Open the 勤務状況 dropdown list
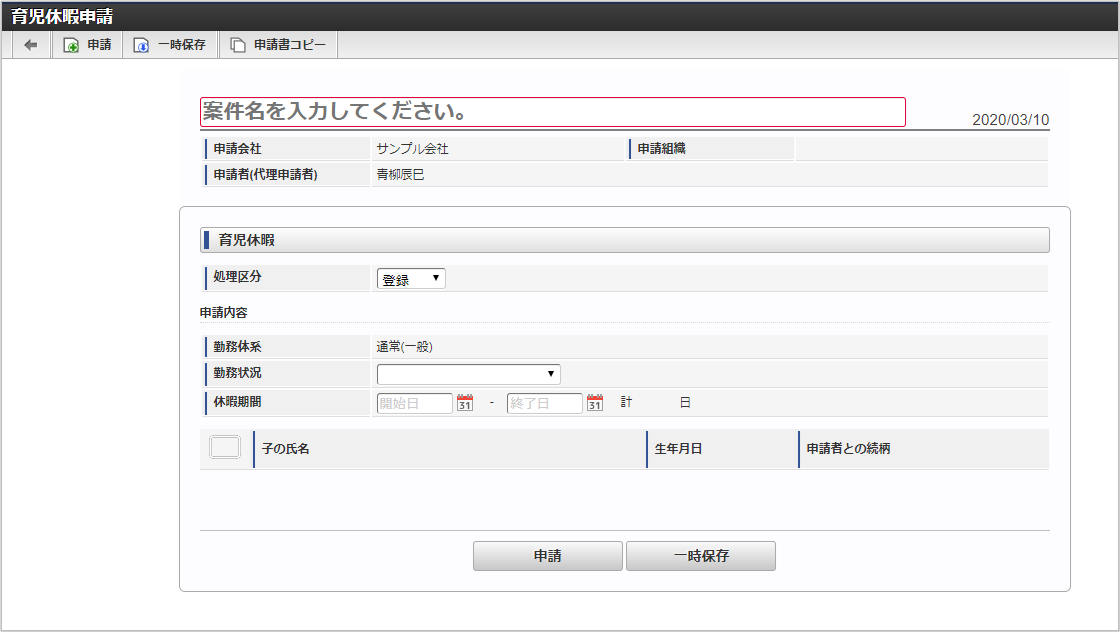This screenshot has height=632, width=1120. (x=468, y=374)
